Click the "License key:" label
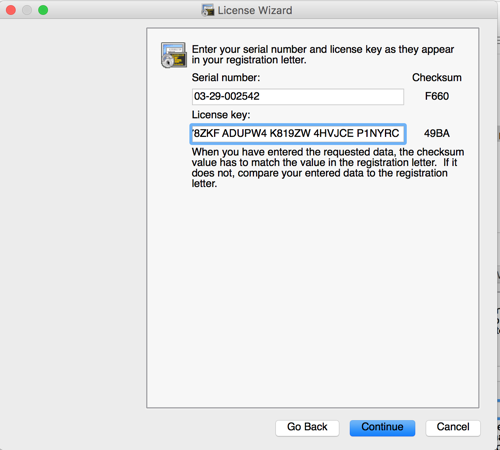 [221, 115]
